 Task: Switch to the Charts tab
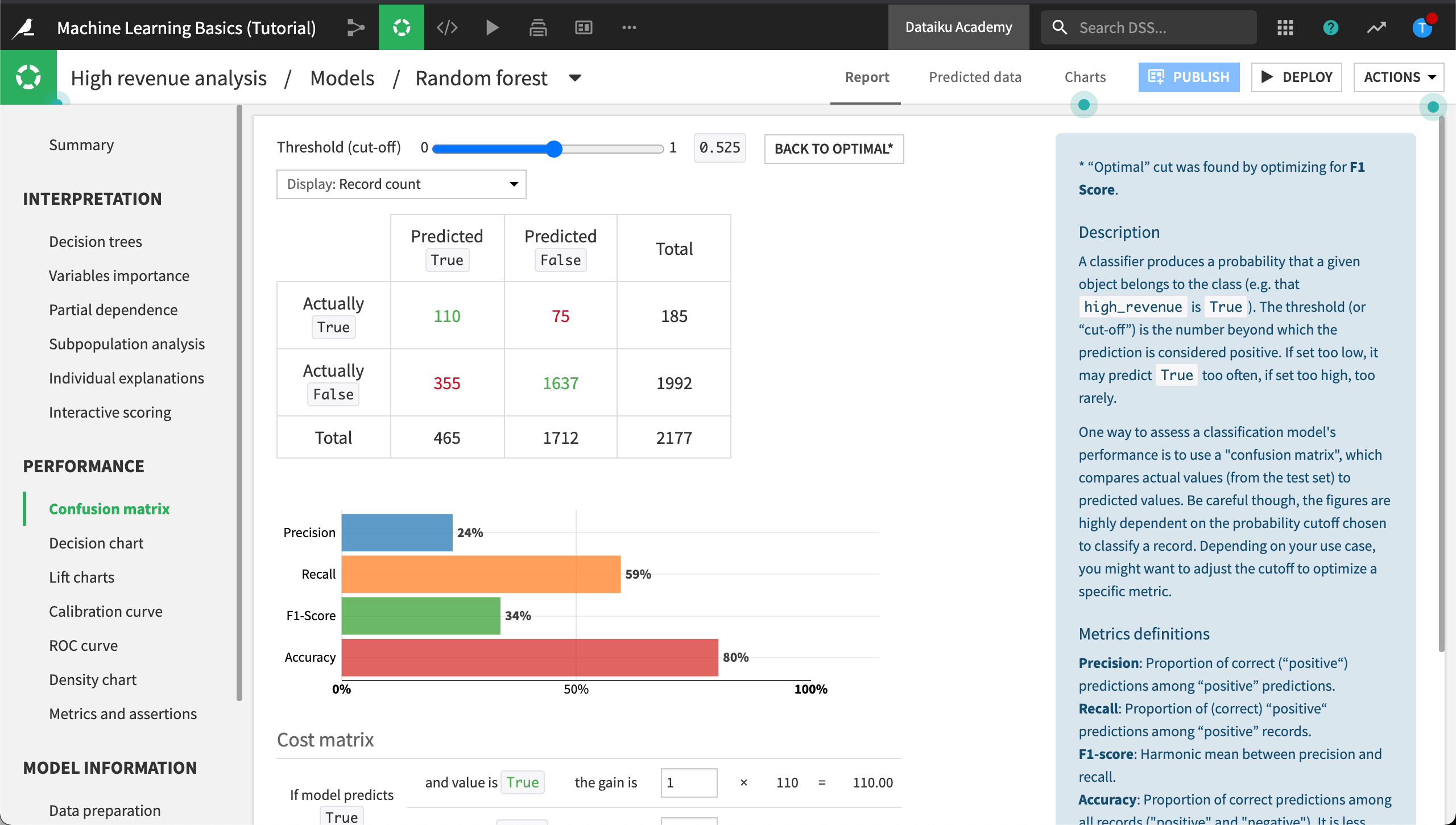point(1085,77)
